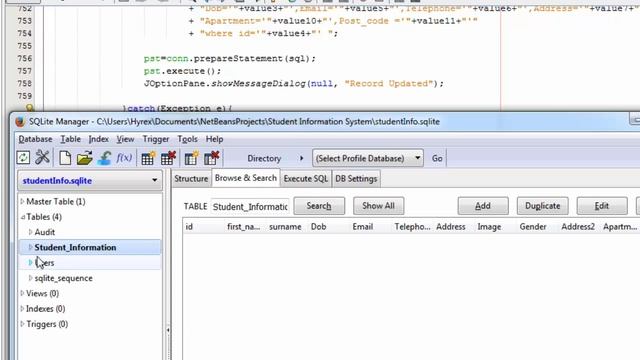Switch to the Execute SQL tab

306,179
